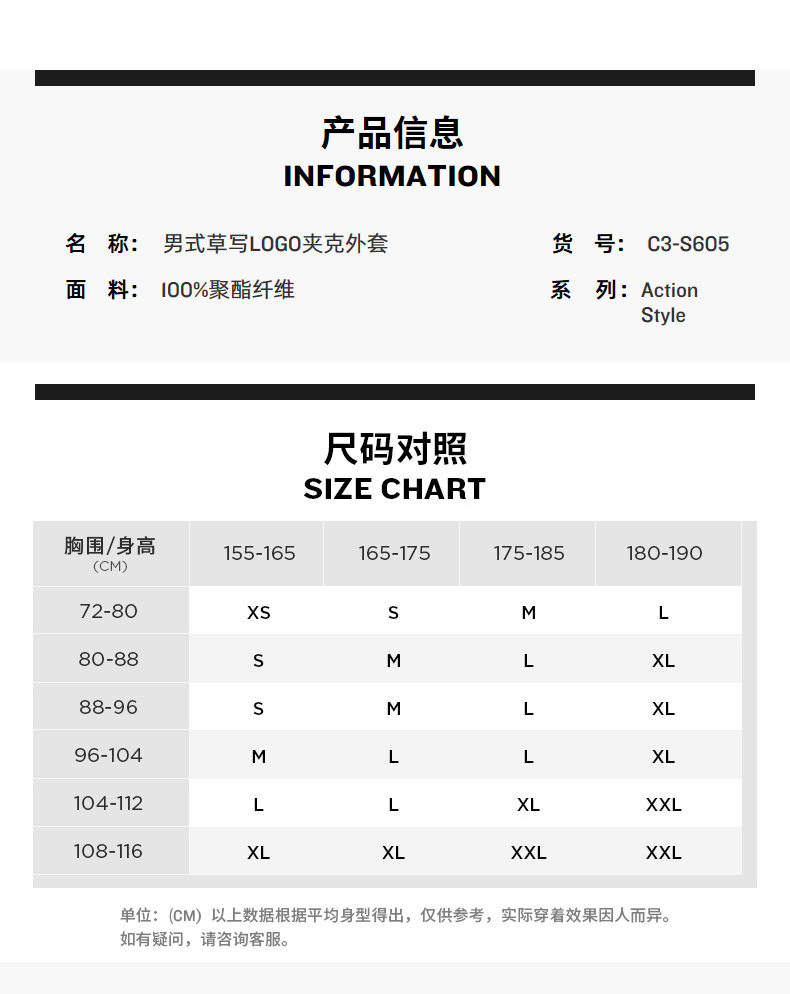Click the SIZE CHART heading
Image resolution: width=790 pixels, height=994 pixels.
pos(394,489)
